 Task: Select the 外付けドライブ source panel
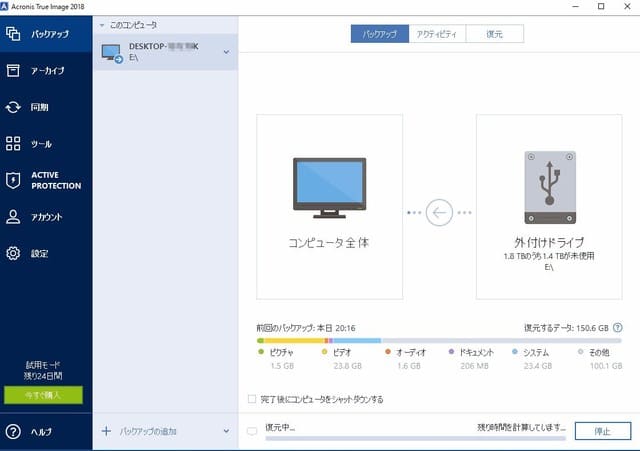pos(549,206)
